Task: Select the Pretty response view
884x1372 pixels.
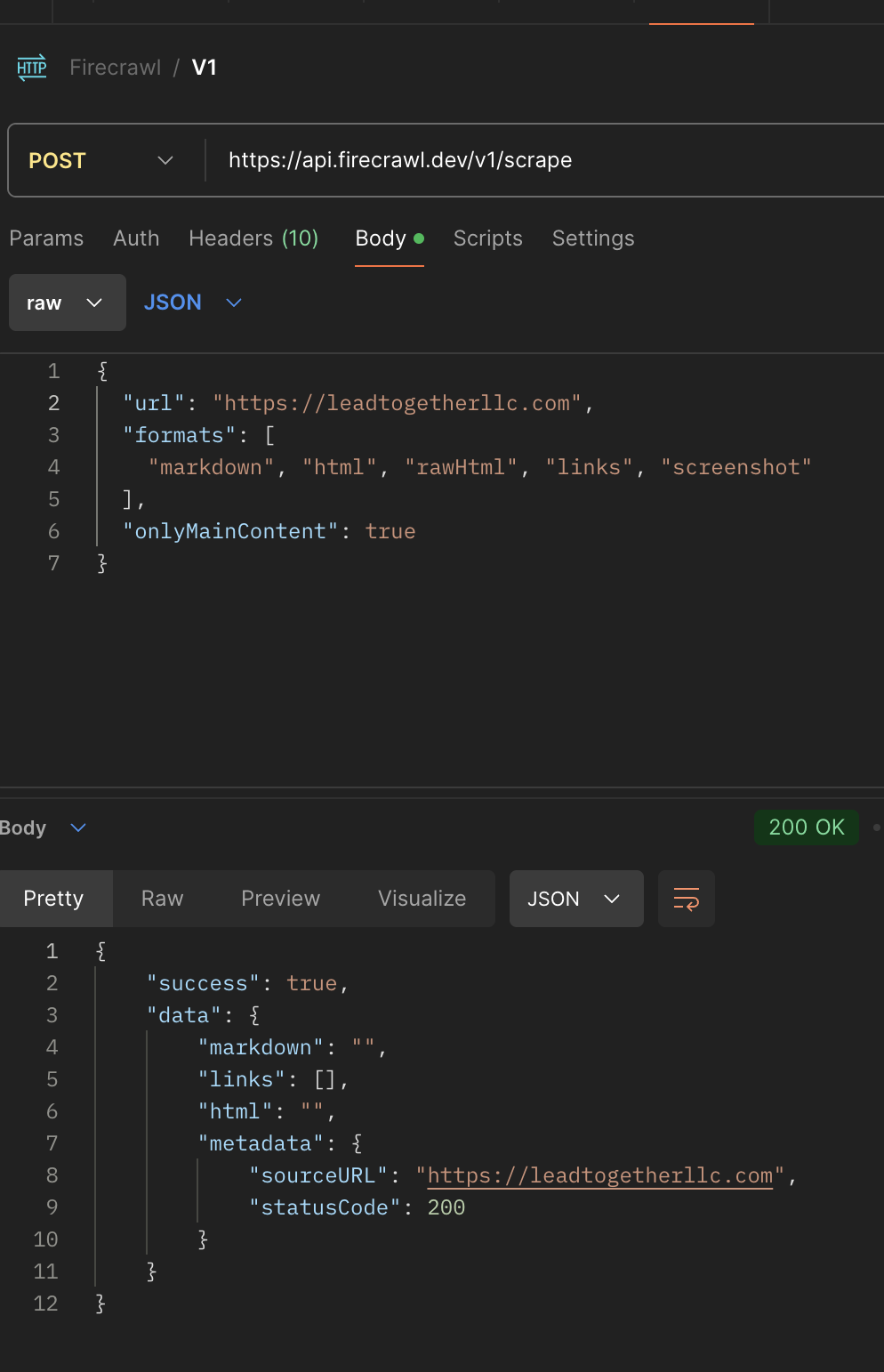Action: (x=53, y=899)
